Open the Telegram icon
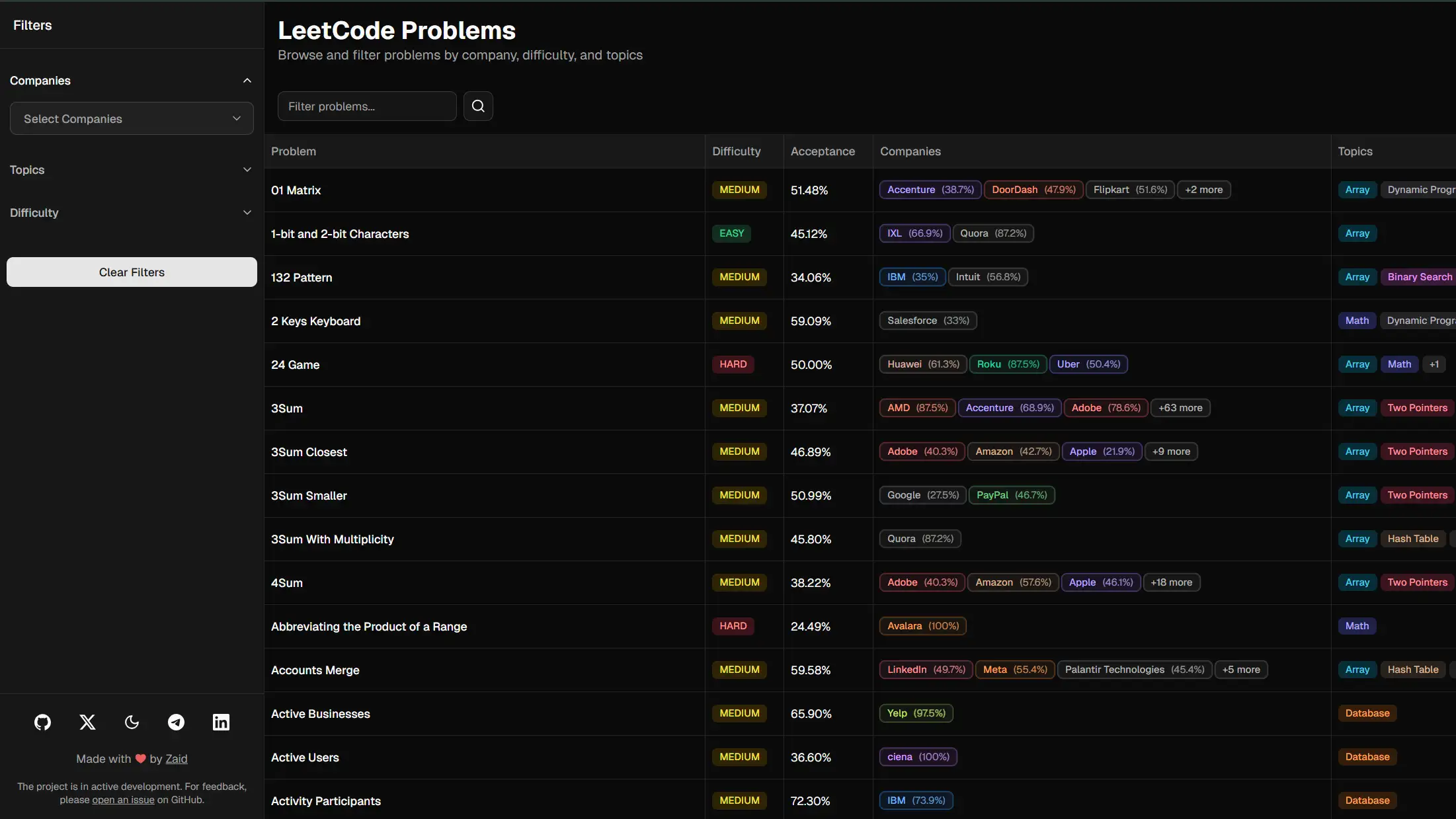This screenshot has height=819, width=1456. point(176,722)
